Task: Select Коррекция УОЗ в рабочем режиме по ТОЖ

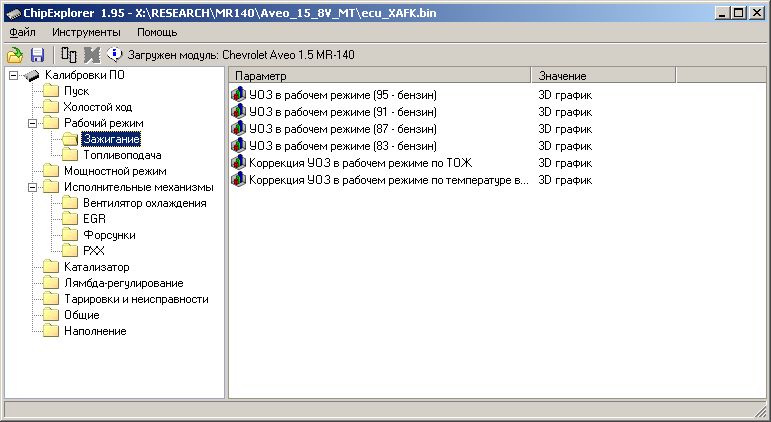Action: [x=360, y=163]
